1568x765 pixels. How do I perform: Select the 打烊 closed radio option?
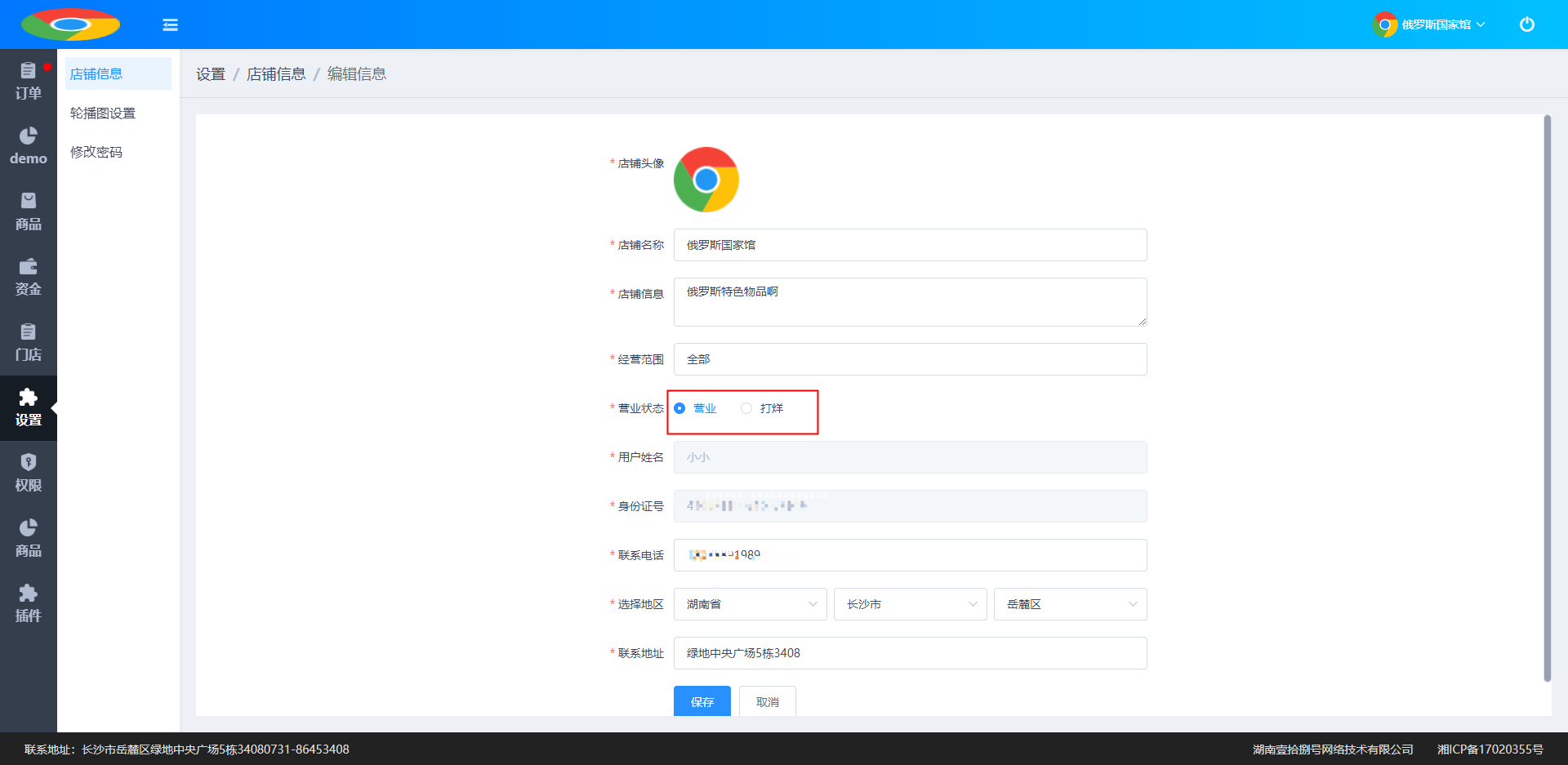pyautogui.click(x=762, y=408)
